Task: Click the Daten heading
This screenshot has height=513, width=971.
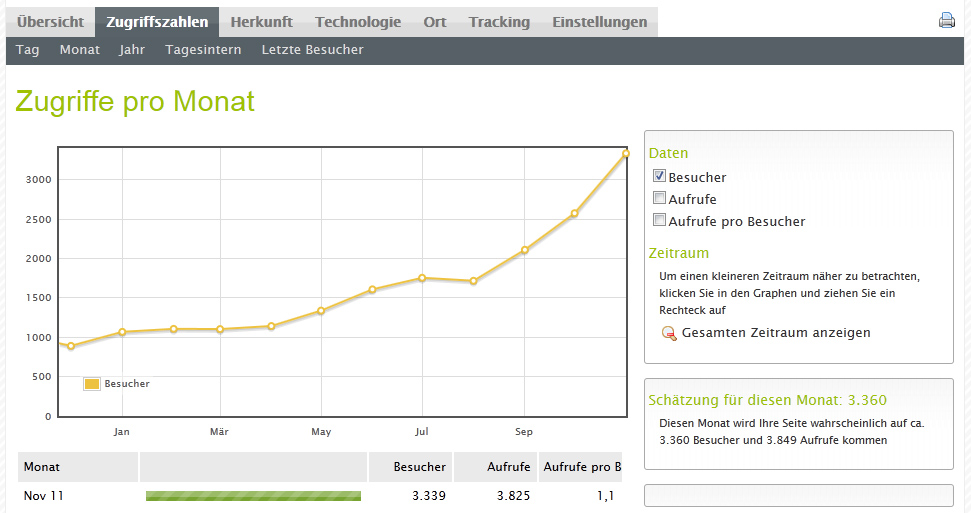Action: pyautogui.click(x=668, y=153)
